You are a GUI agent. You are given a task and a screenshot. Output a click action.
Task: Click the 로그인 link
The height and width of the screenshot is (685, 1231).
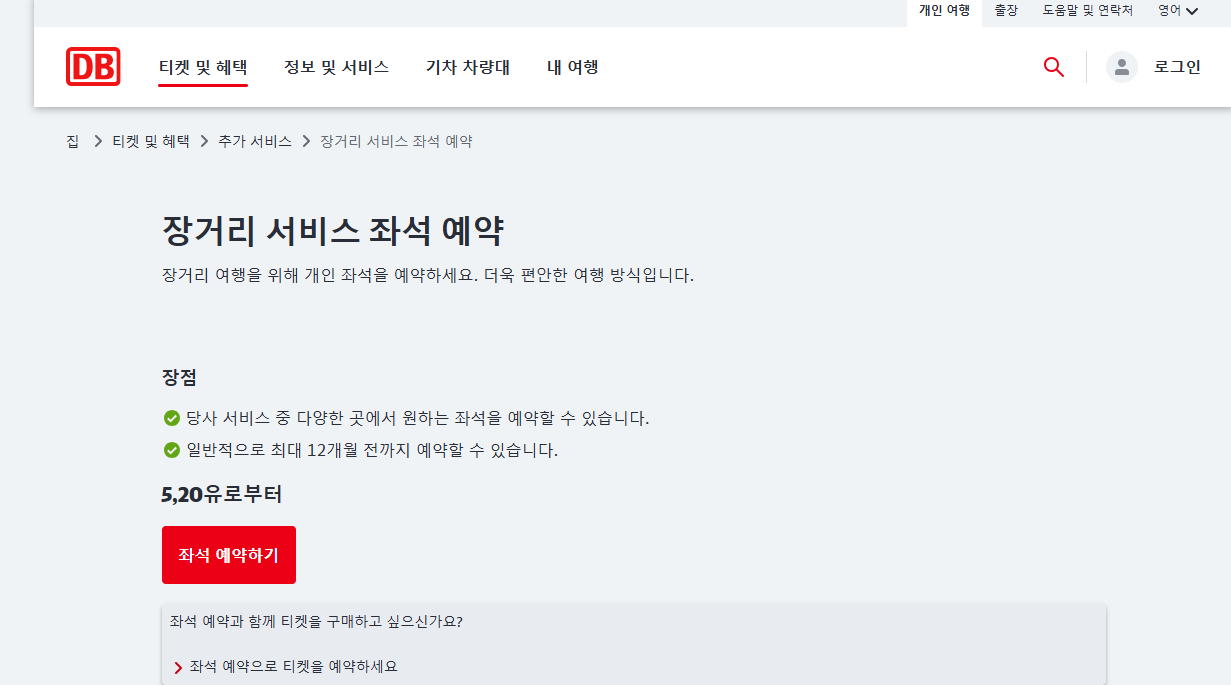[1177, 67]
